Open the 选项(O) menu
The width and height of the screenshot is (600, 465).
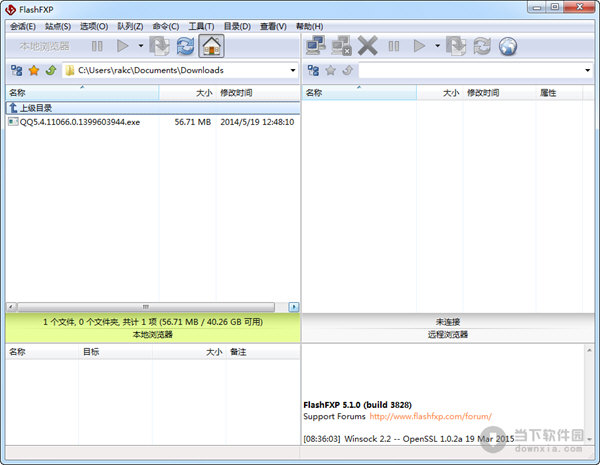[x=94, y=26]
